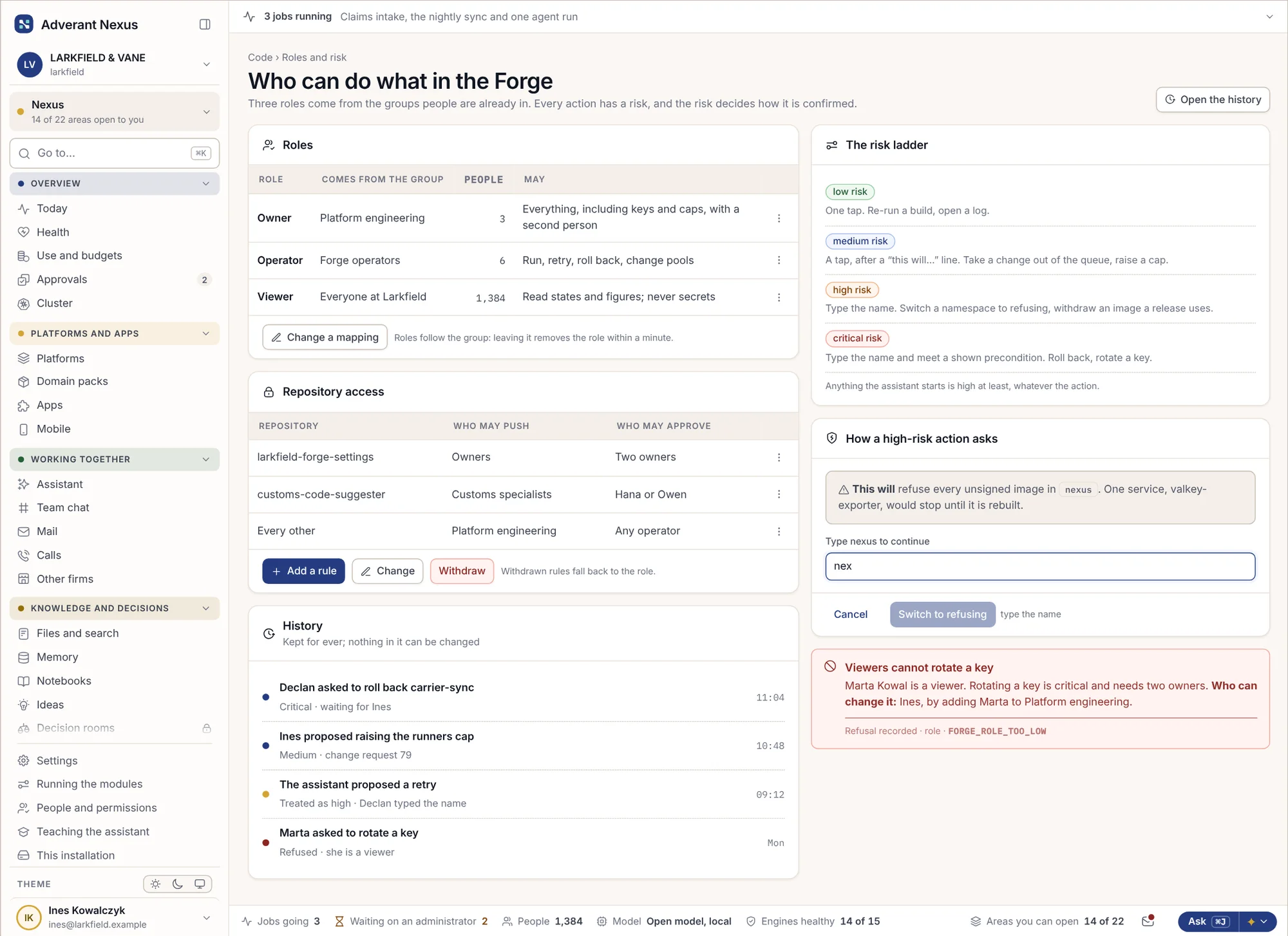Image resolution: width=1288 pixels, height=936 pixels.
Task: Open the Owner role row menu
Action: [779, 218]
